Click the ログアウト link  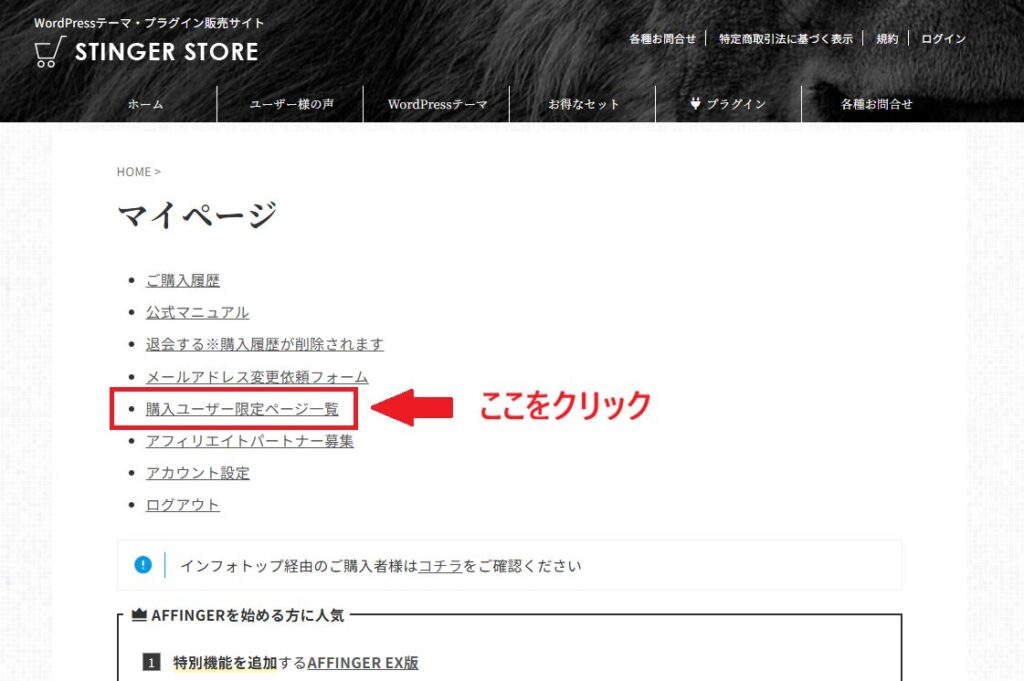click(183, 505)
